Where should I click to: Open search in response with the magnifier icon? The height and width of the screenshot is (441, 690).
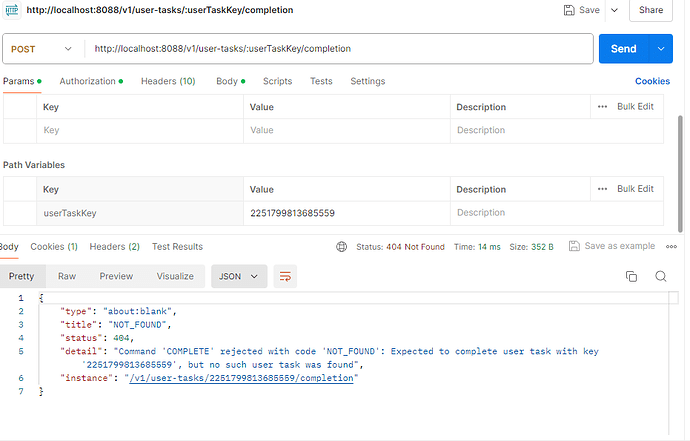tap(661, 276)
